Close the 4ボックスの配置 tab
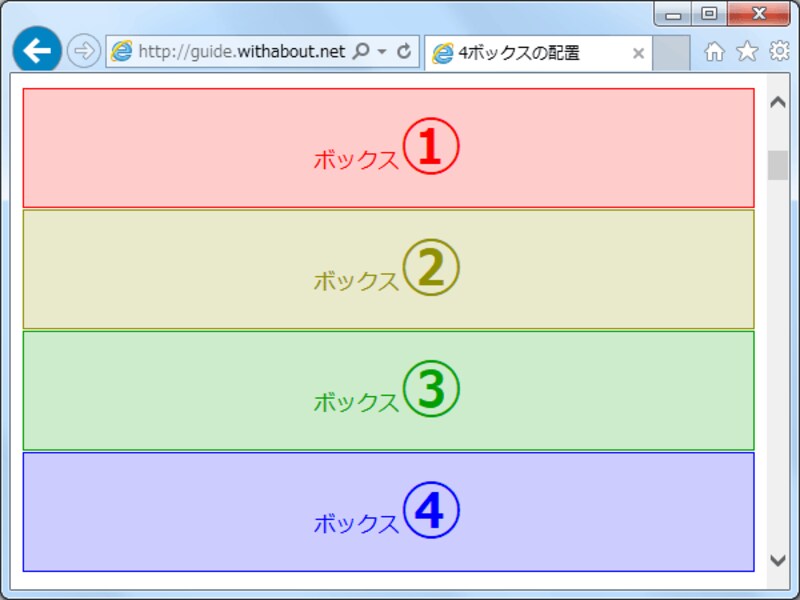 (x=638, y=53)
